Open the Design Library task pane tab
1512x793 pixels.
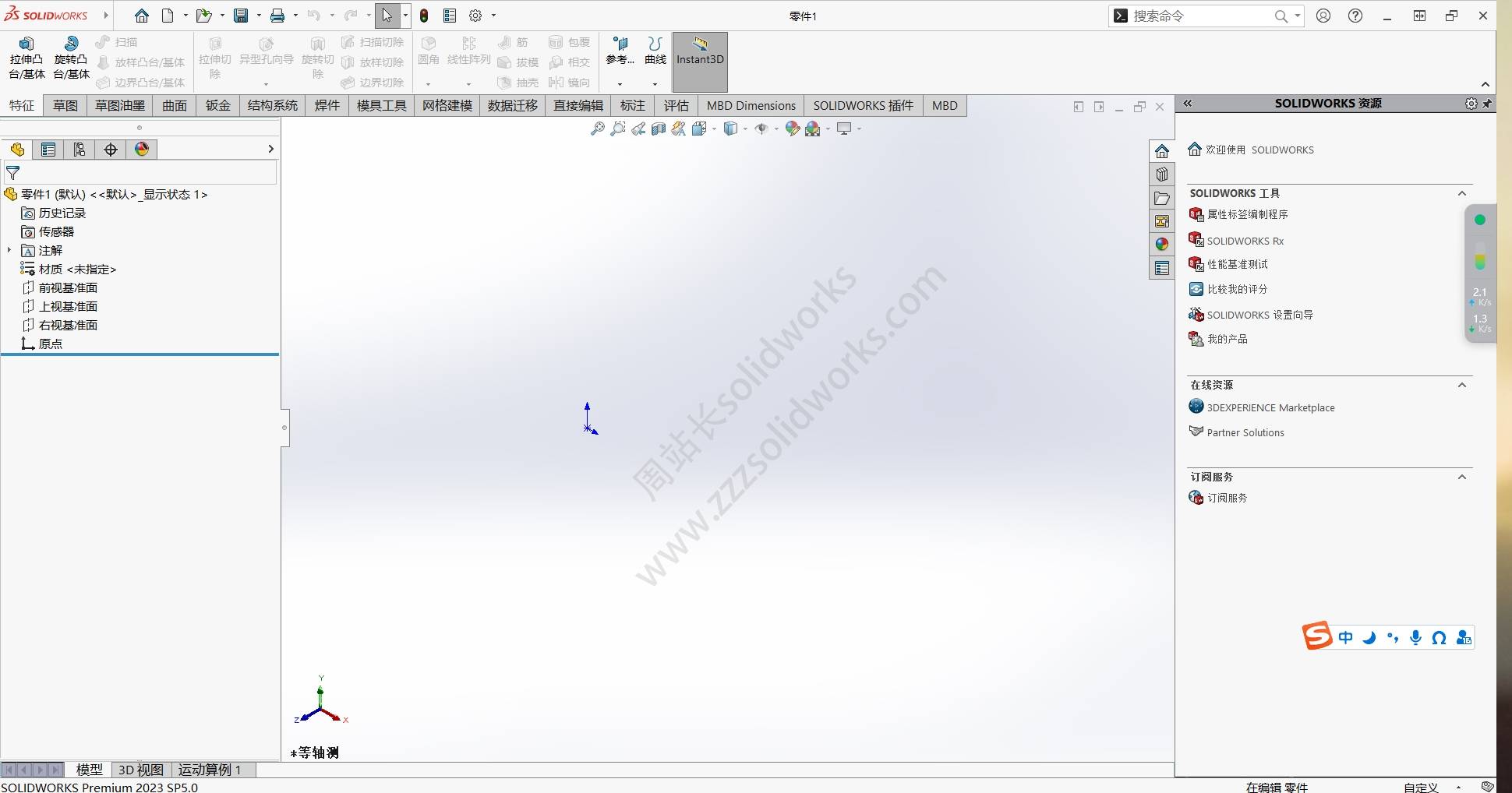pos(1162,174)
